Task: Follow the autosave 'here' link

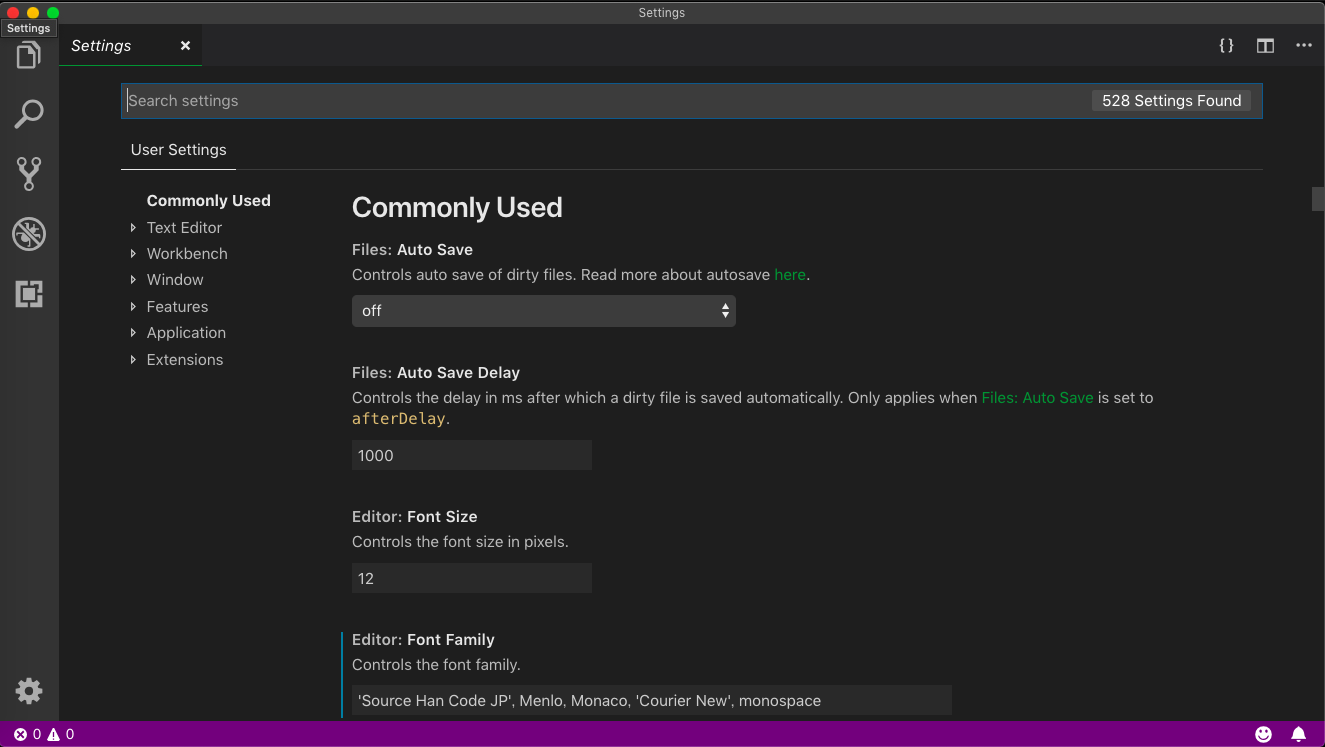Action: click(x=790, y=274)
